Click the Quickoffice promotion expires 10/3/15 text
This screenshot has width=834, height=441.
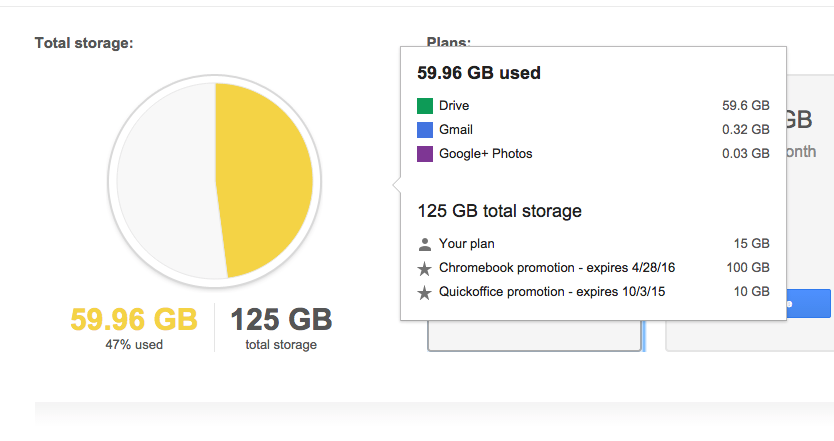552,292
